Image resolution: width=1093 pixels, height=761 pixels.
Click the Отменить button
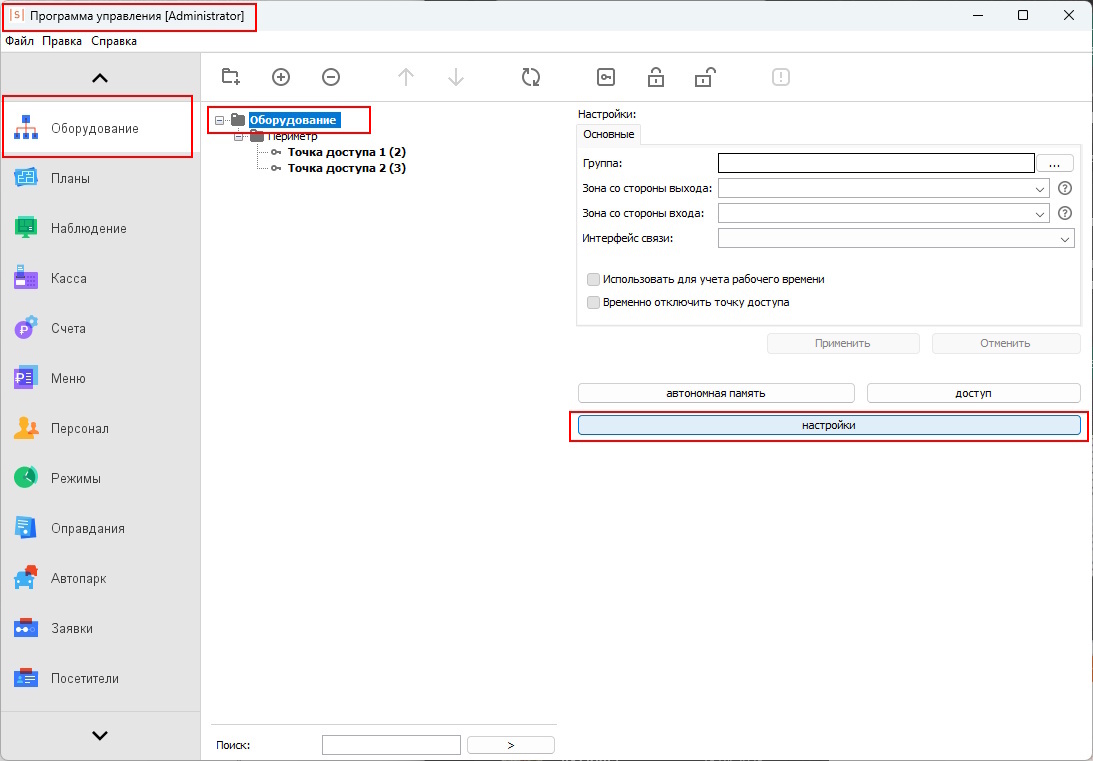coord(1006,343)
